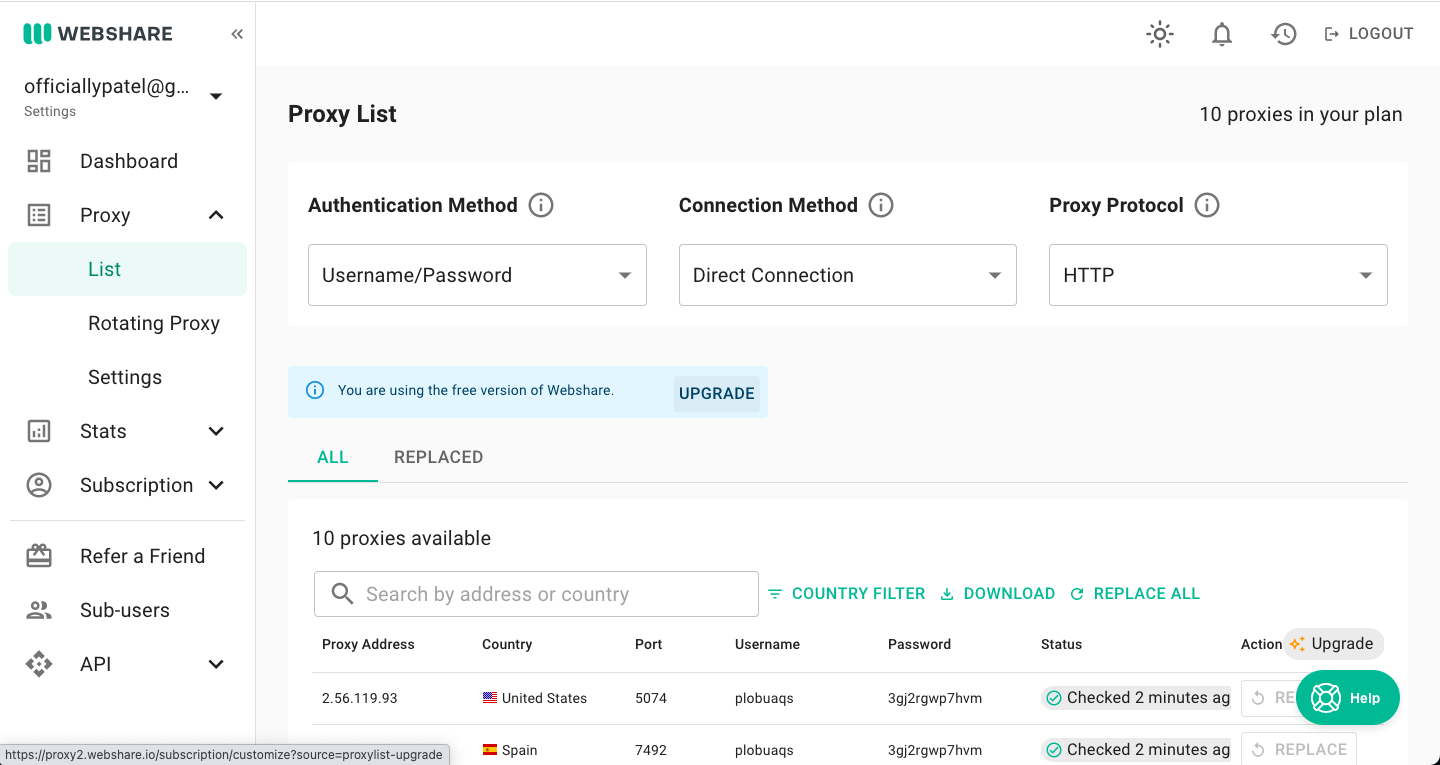This screenshot has width=1440, height=765.
Task: Click the account Settings text under email
Action: (x=50, y=112)
